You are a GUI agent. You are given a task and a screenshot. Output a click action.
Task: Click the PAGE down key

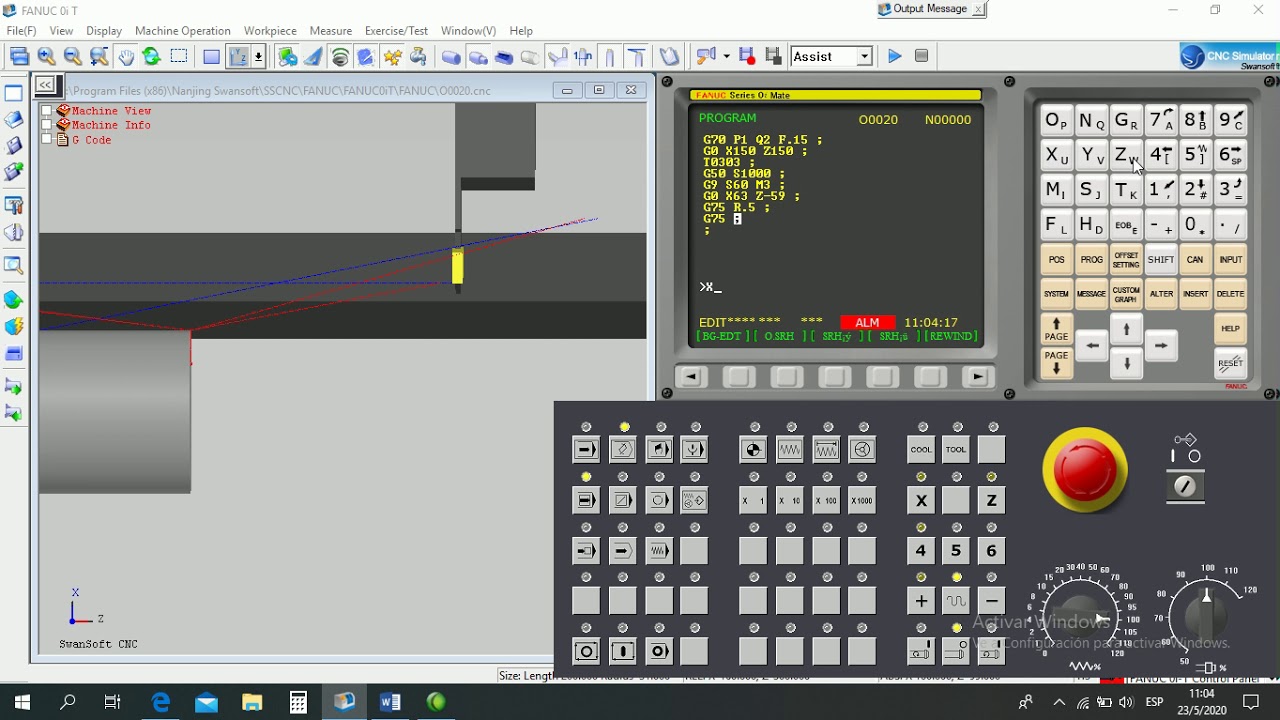point(1056,363)
